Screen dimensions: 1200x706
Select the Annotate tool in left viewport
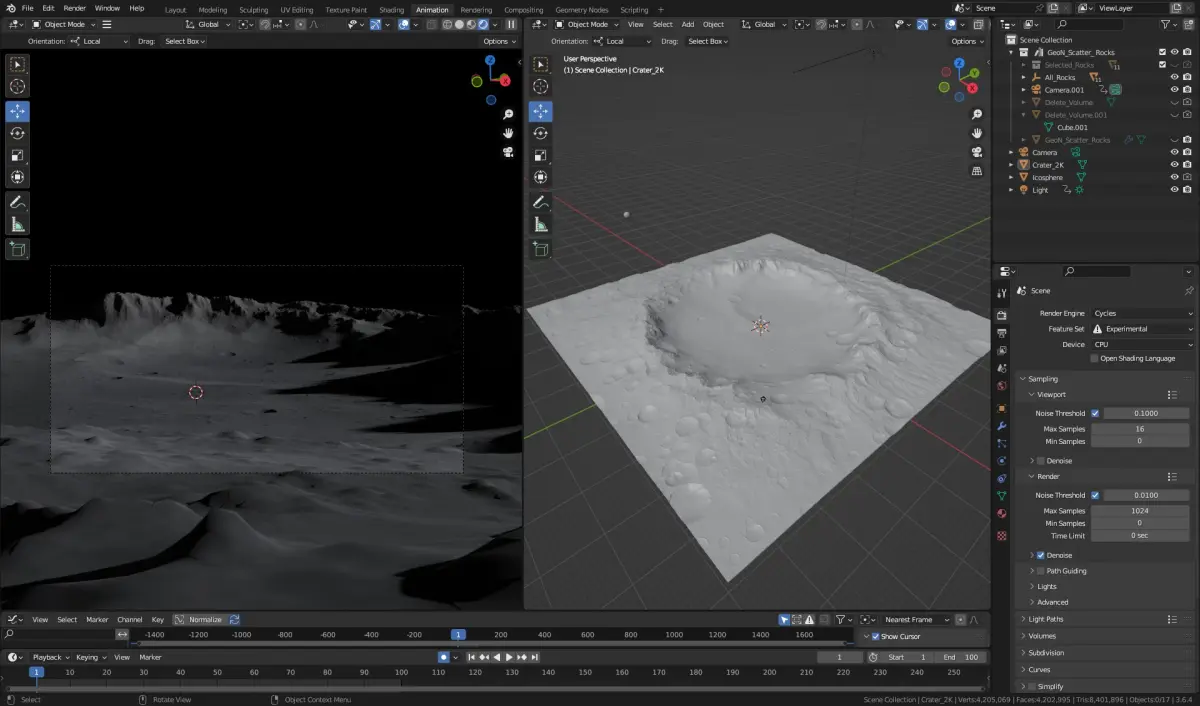[x=18, y=202]
